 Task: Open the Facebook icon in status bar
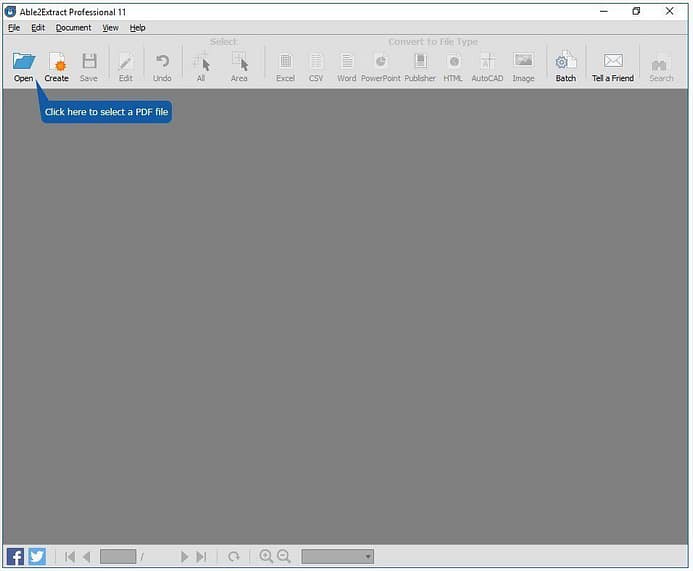pos(15,557)
